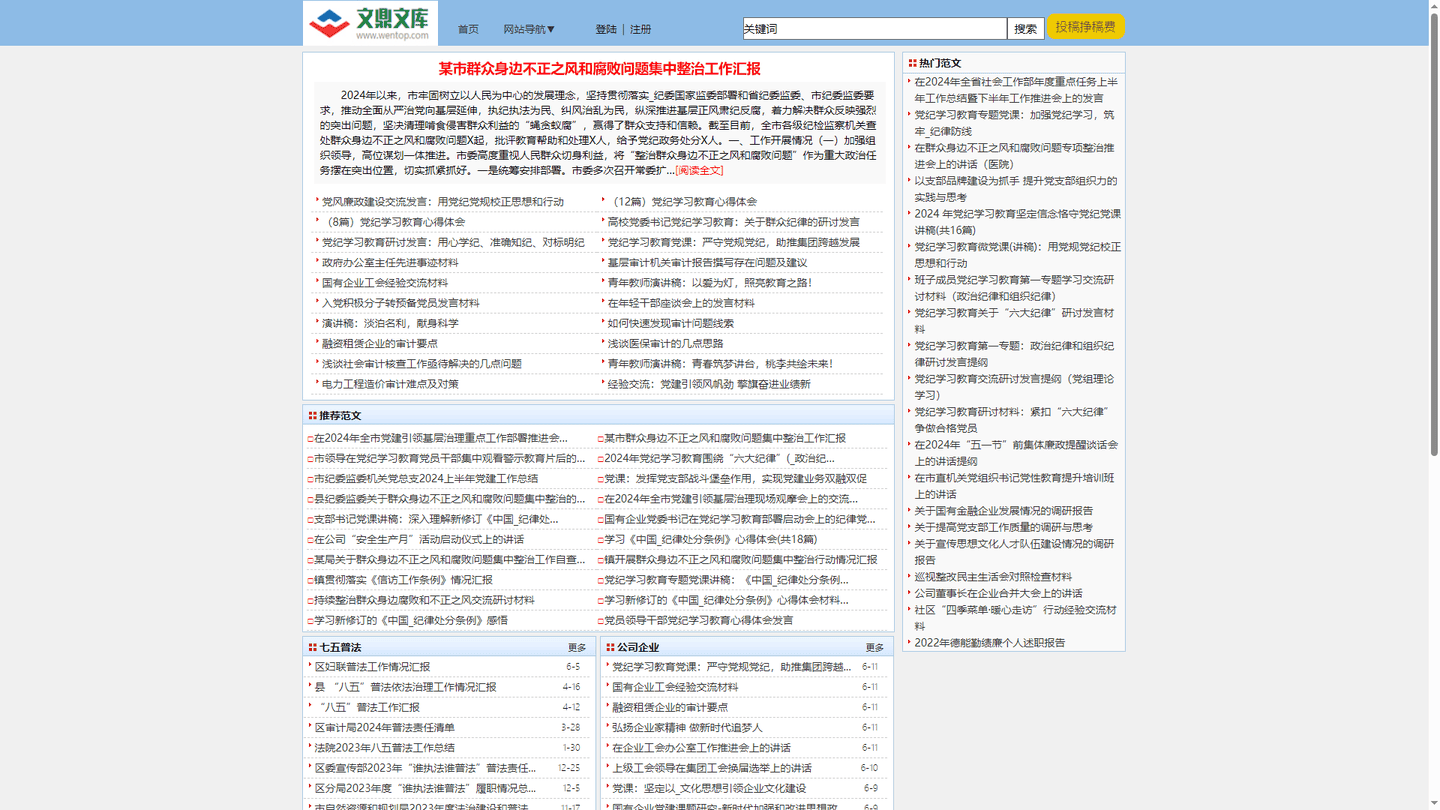Open 学习《中国_纪律处分条例》心得体会(共18篇) link
Image resolution: width=1440 pixels, height=810 pixels.
coord(710,540)
